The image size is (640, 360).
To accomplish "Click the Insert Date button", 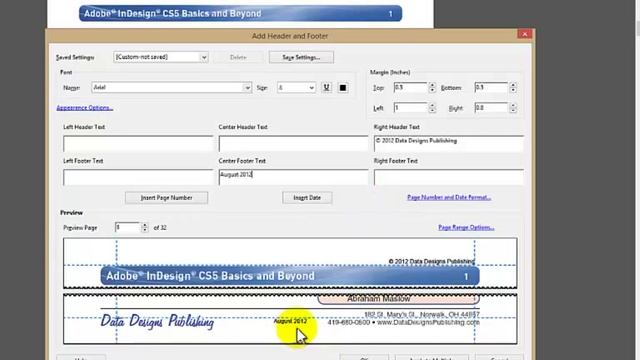I will [307, 198].
